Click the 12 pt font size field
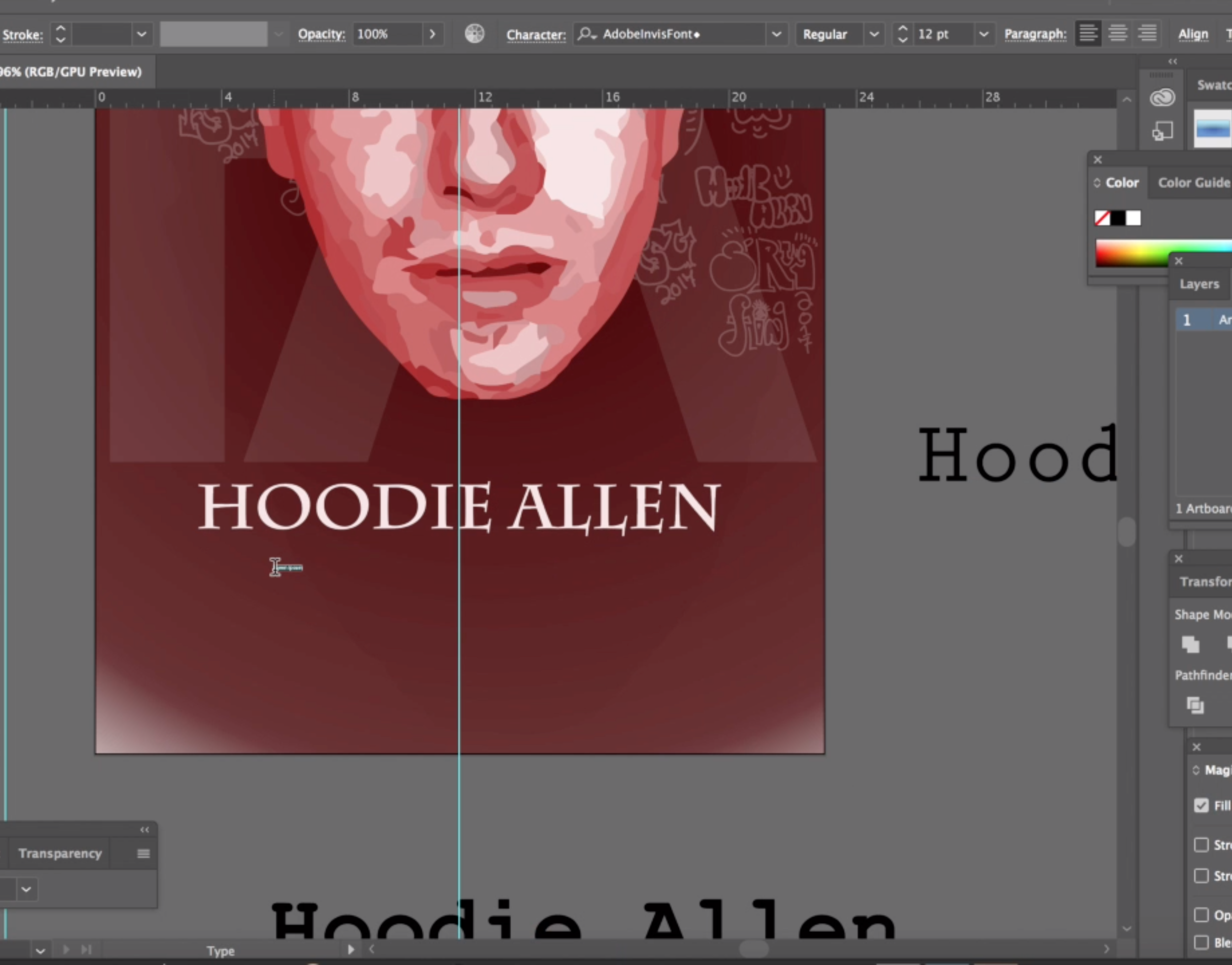Image resolution: width=1232 pixels, height=965 pixels. click(x=943, y=34)
